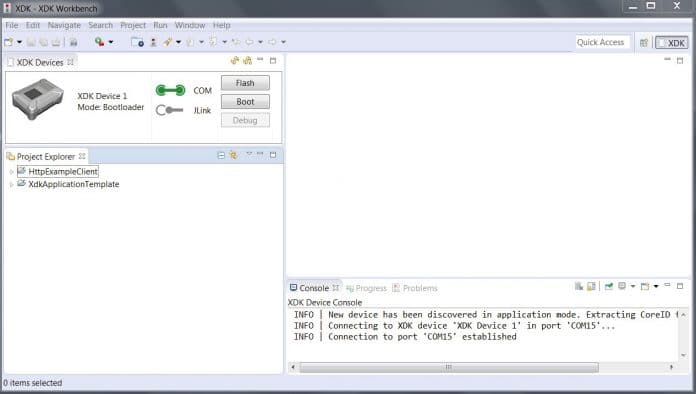
Task: Open the Search toolbar dropdown arrow
Action: [178, 42]
